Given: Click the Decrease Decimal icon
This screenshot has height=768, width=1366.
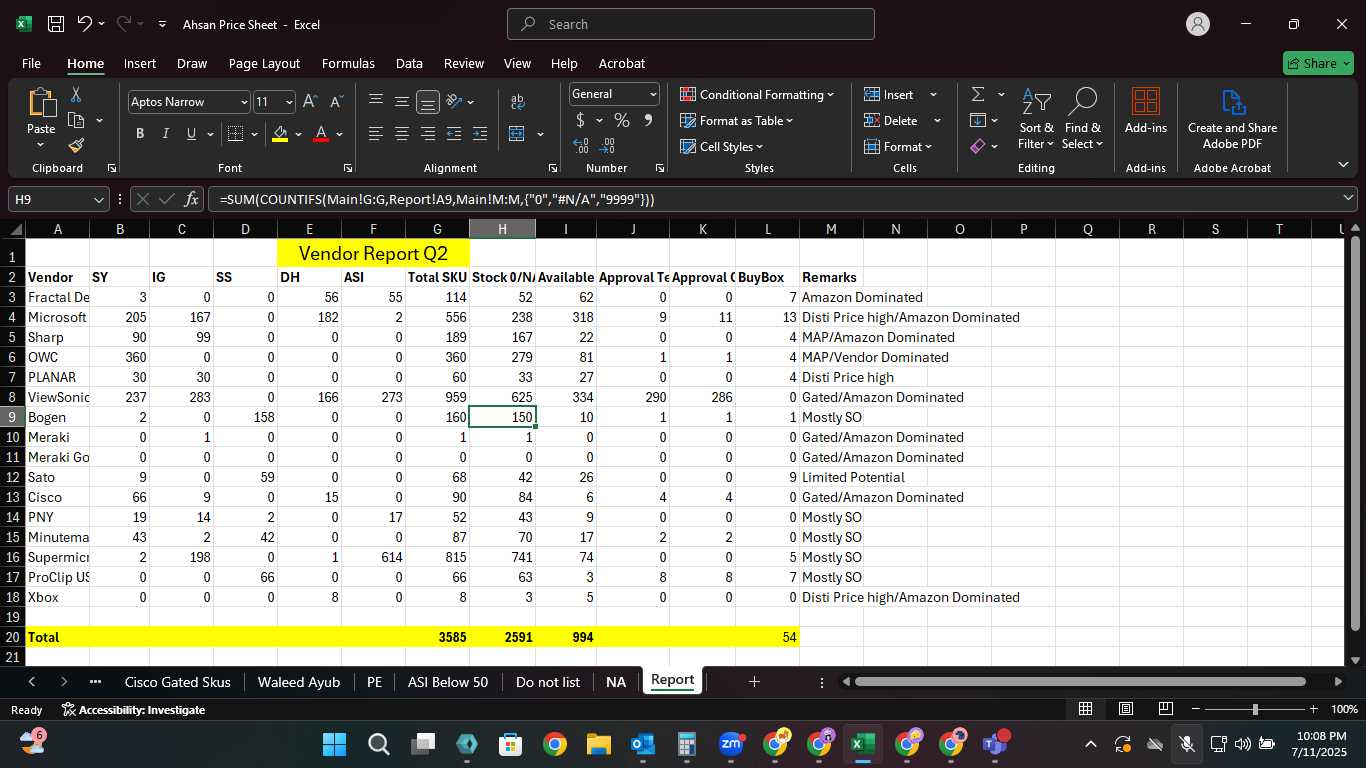Looking at the screenshot, I should (x=607, y=146).
